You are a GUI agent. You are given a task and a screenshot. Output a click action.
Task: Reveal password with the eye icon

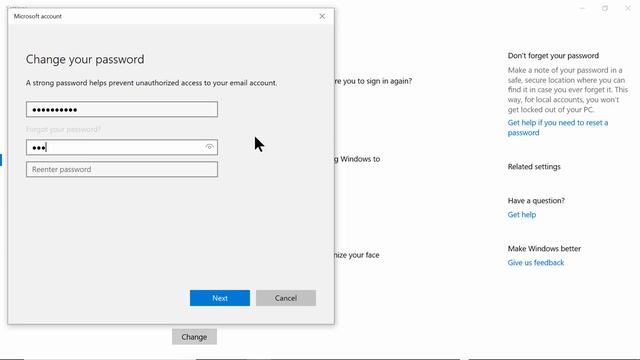[x=209, y=147]
